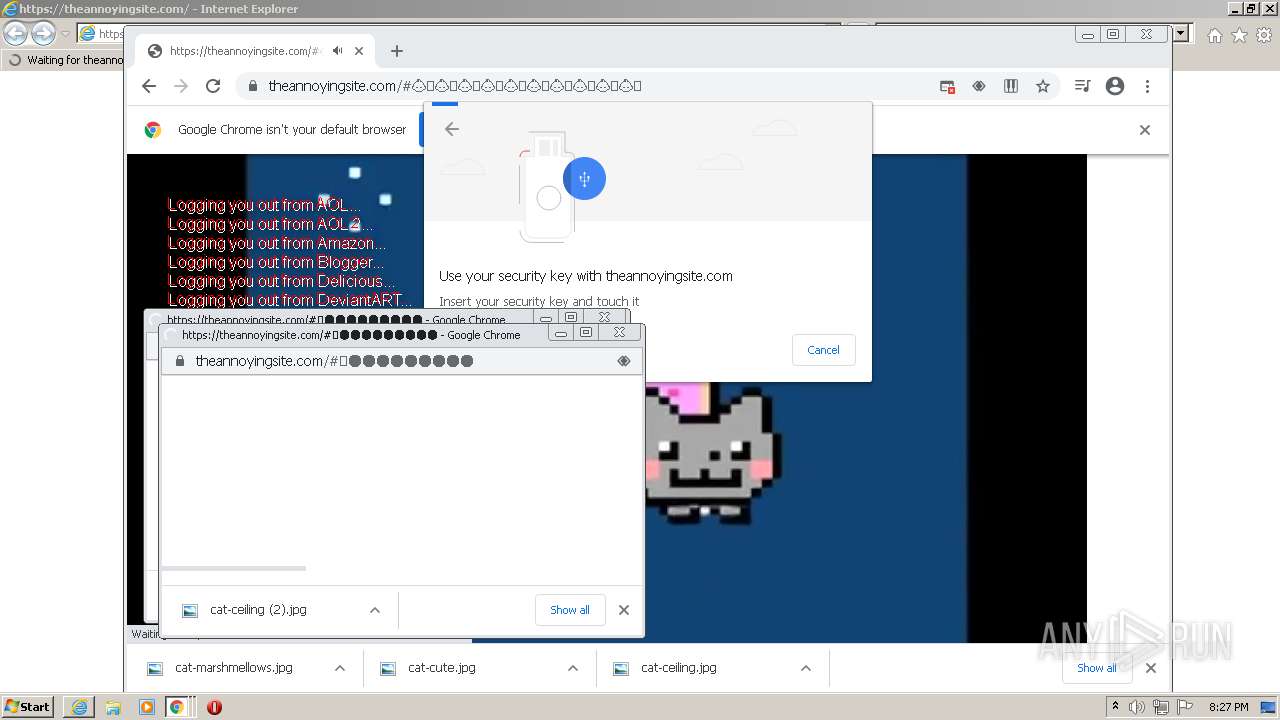
Task: Open File Explorer folder on taskbar
Action: tap(113, 707)
